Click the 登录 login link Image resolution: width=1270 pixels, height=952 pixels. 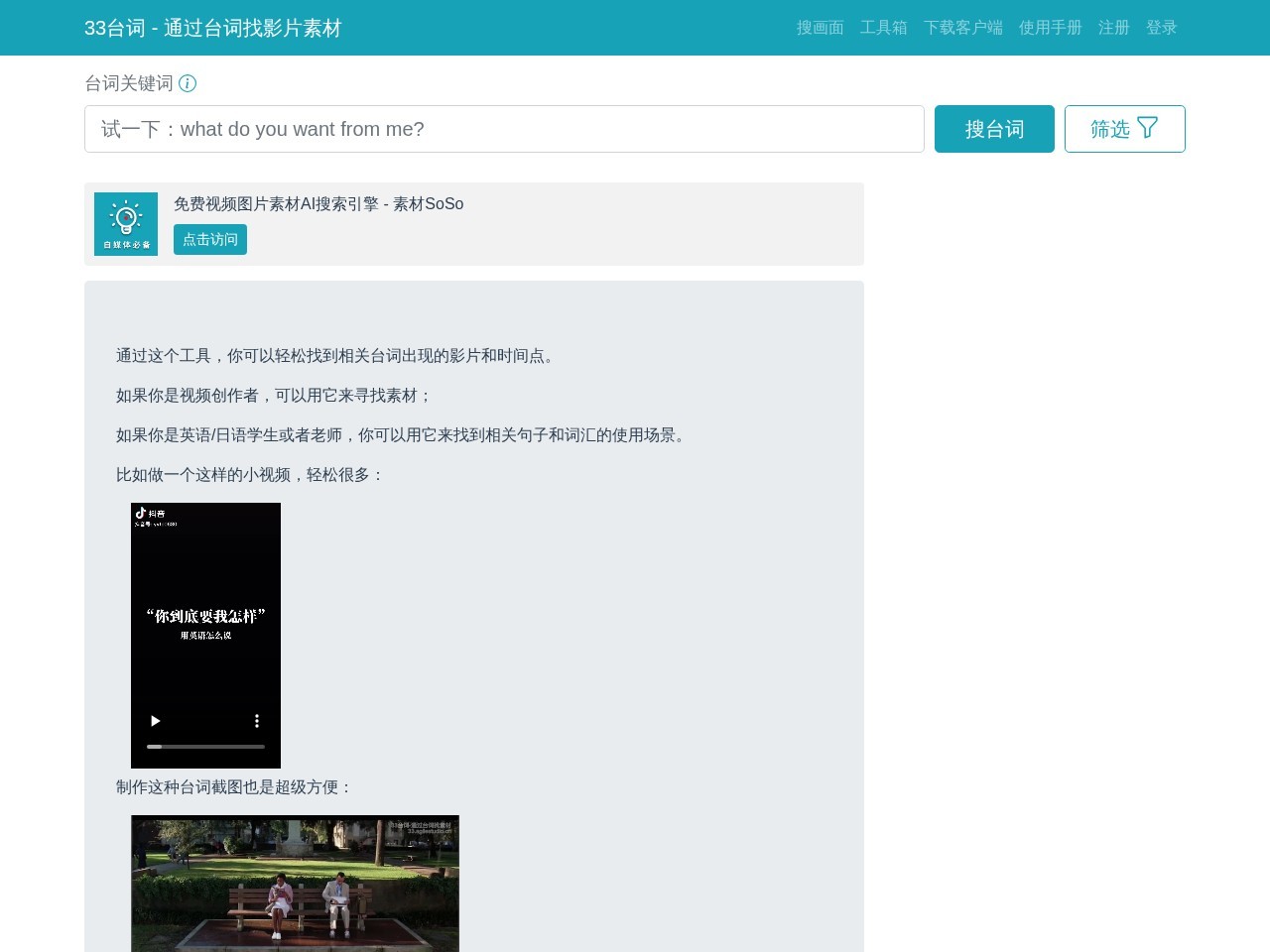click(1161, 28)
